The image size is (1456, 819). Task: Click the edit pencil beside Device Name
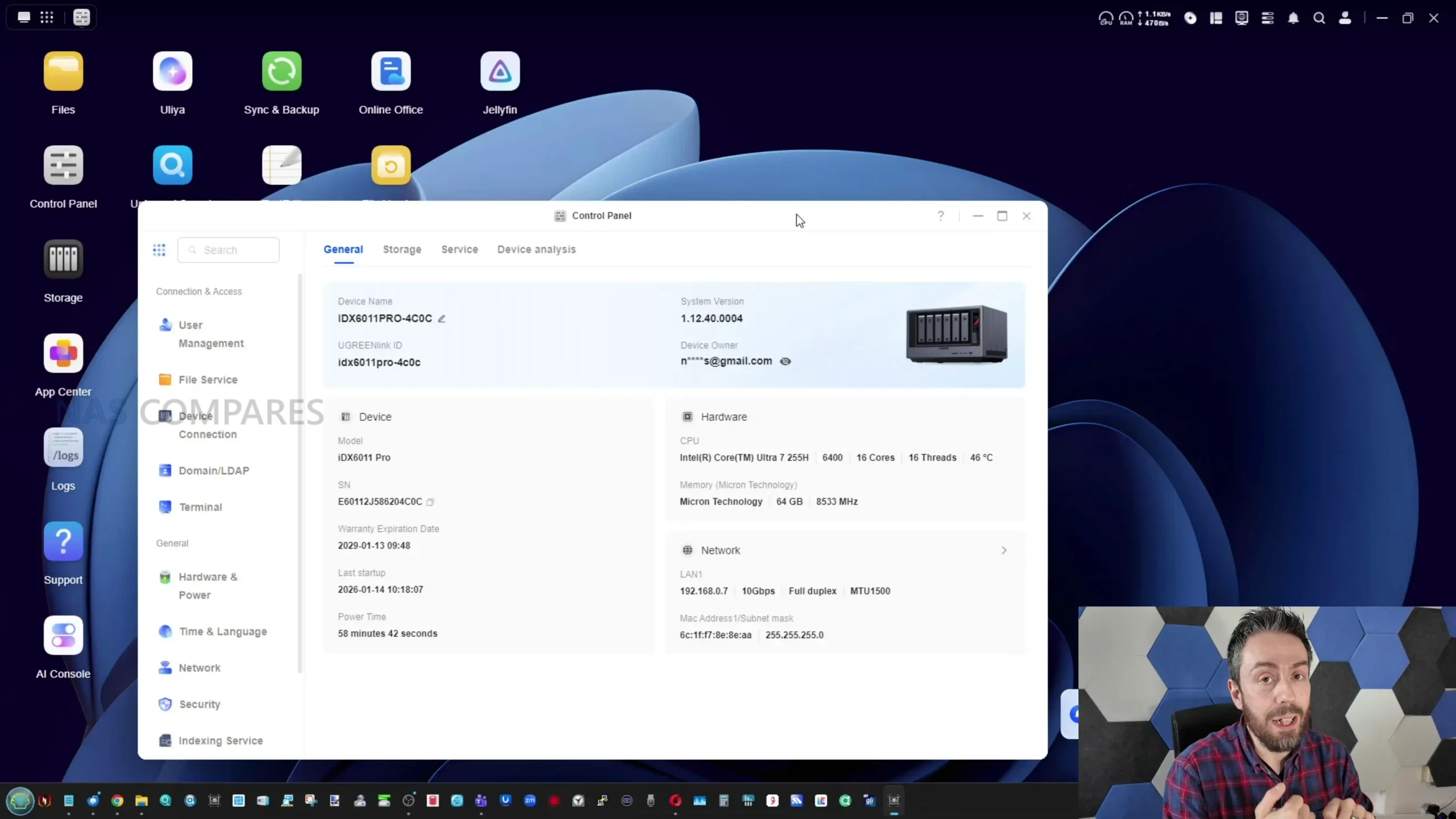coord(441,319)
